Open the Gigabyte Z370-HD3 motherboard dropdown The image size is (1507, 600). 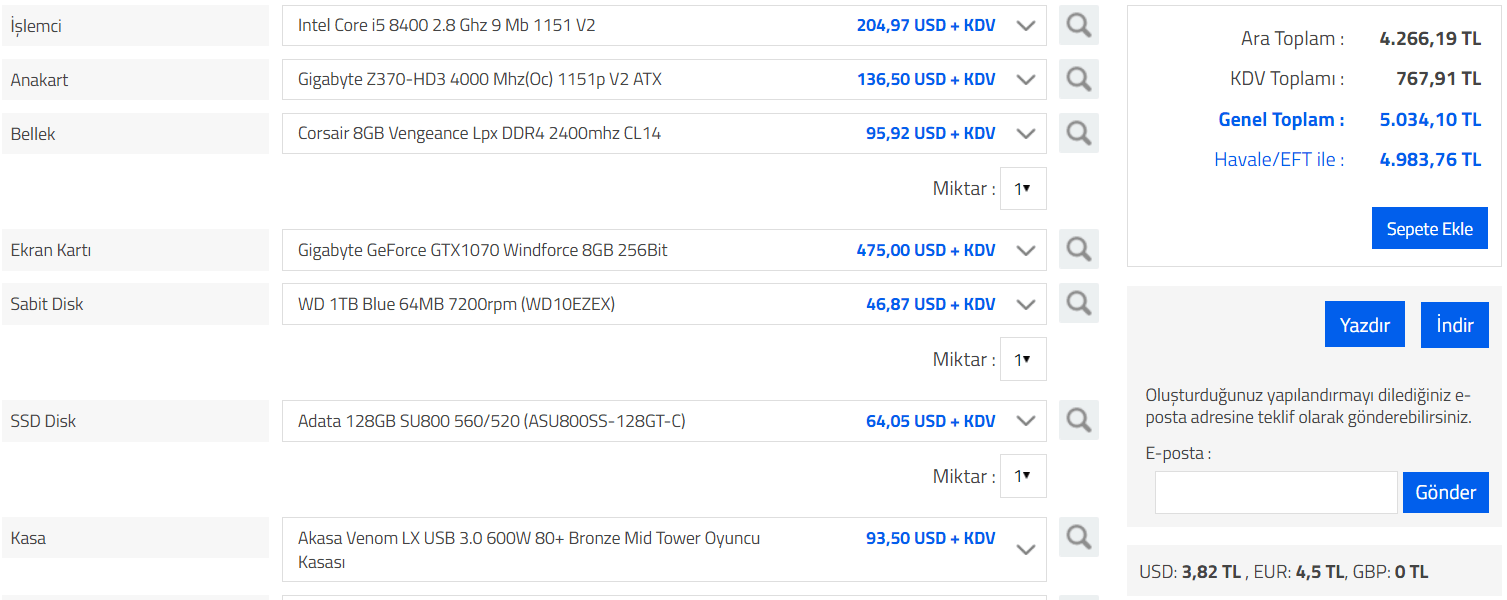point(1025,80)
